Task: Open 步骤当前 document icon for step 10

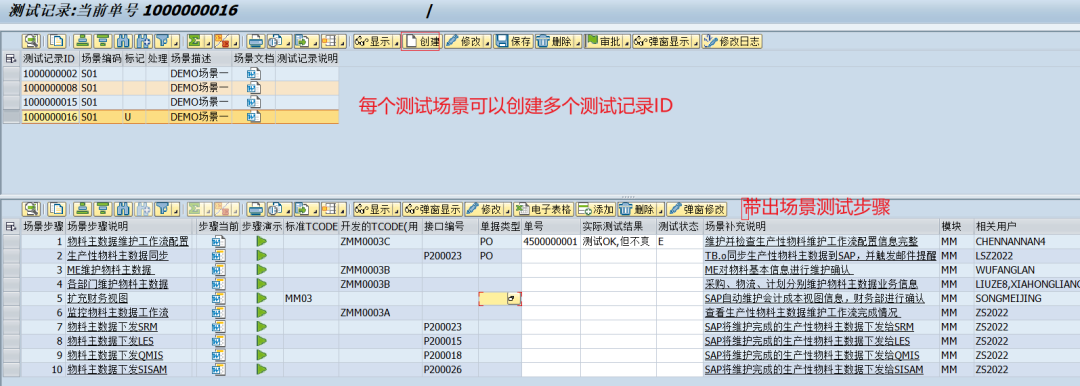Action: click(219, 369)
